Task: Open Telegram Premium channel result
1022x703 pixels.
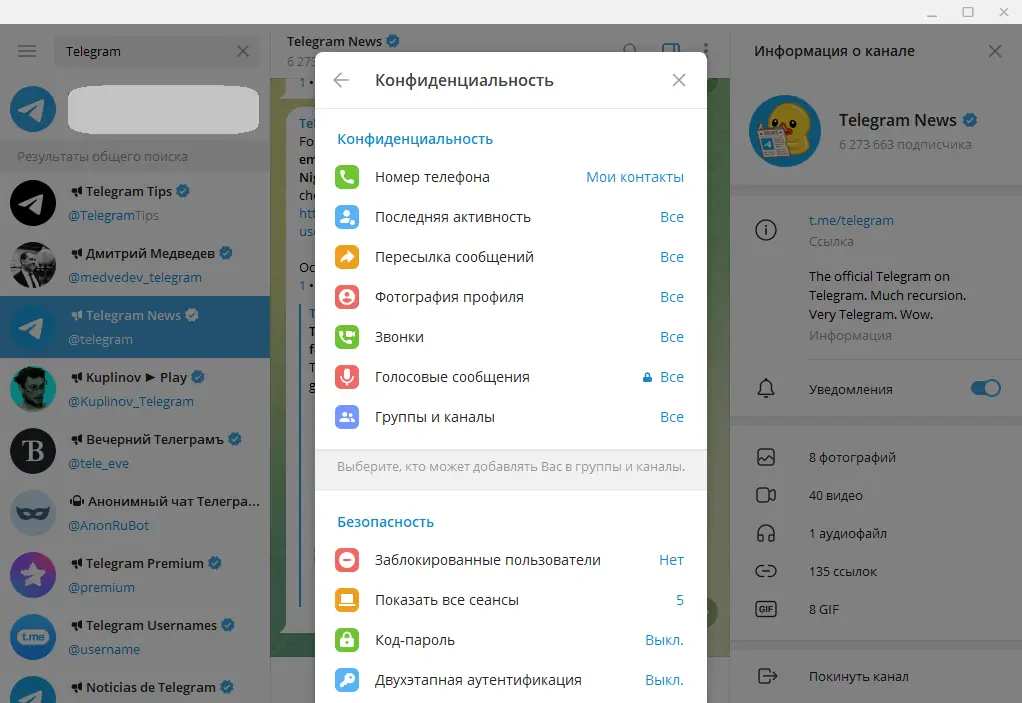Action: [x=135, y=575]
